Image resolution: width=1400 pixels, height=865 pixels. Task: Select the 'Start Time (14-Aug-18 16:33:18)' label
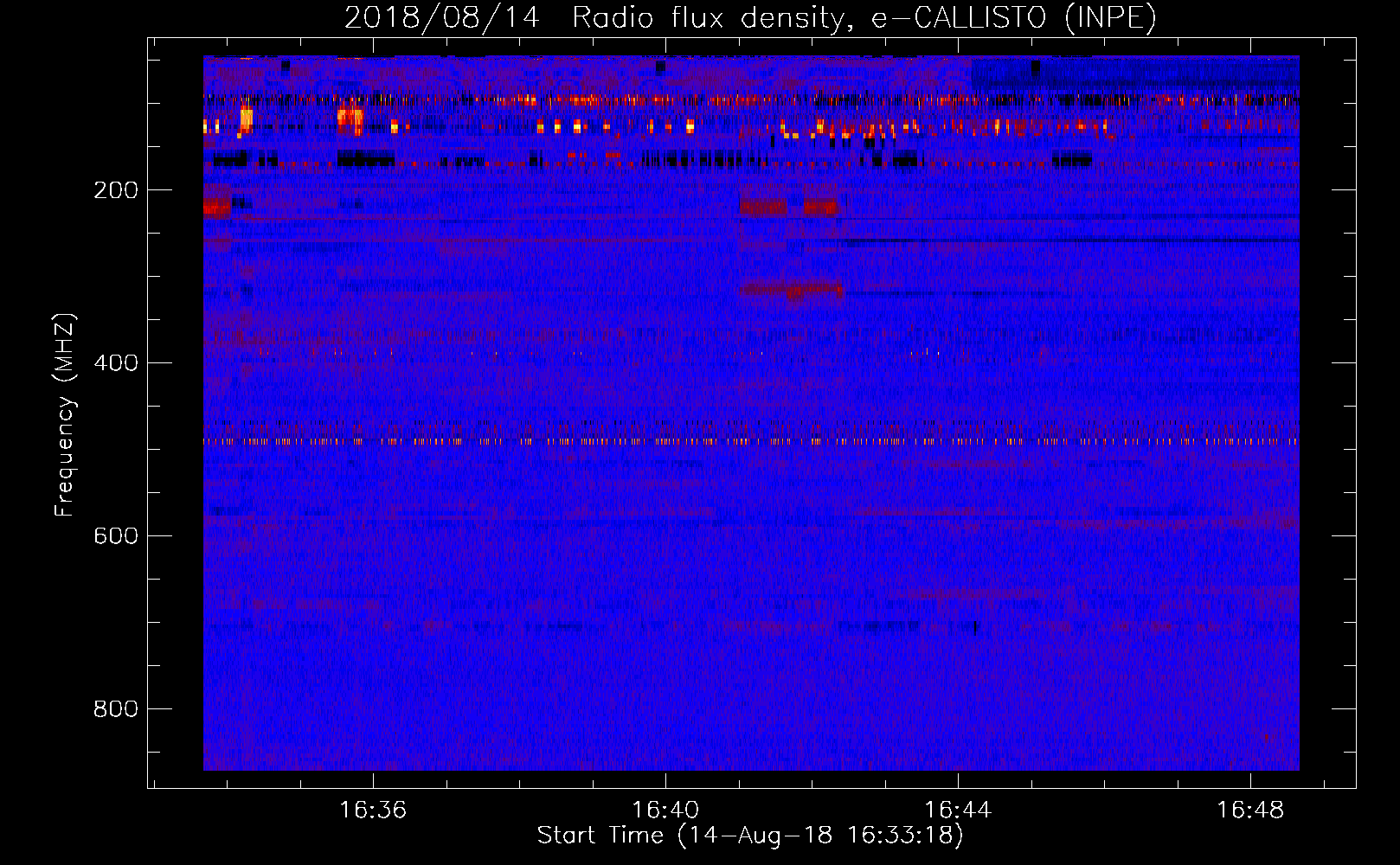point(750,836)
